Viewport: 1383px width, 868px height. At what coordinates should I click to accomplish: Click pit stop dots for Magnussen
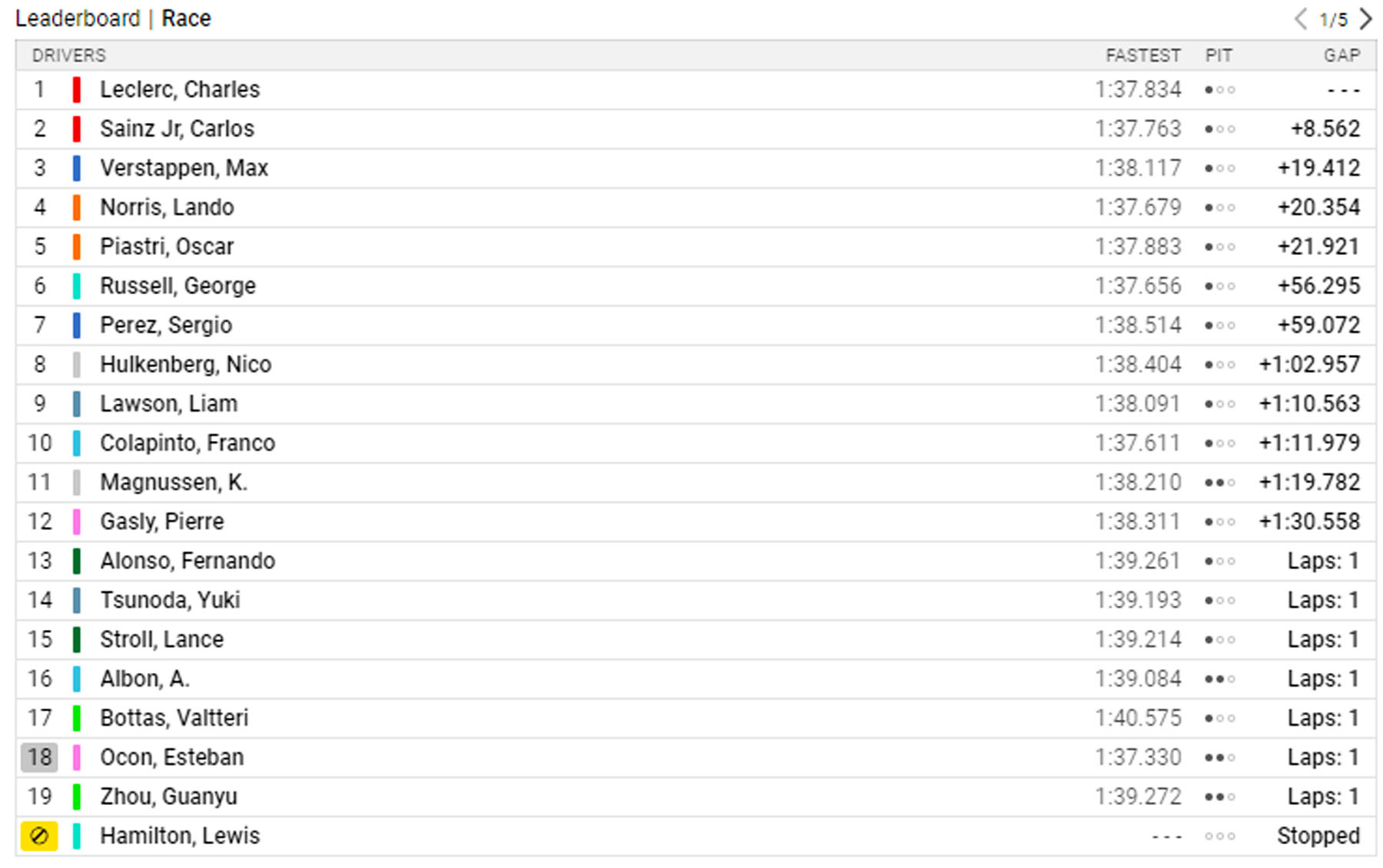[x=1219, y=482]
